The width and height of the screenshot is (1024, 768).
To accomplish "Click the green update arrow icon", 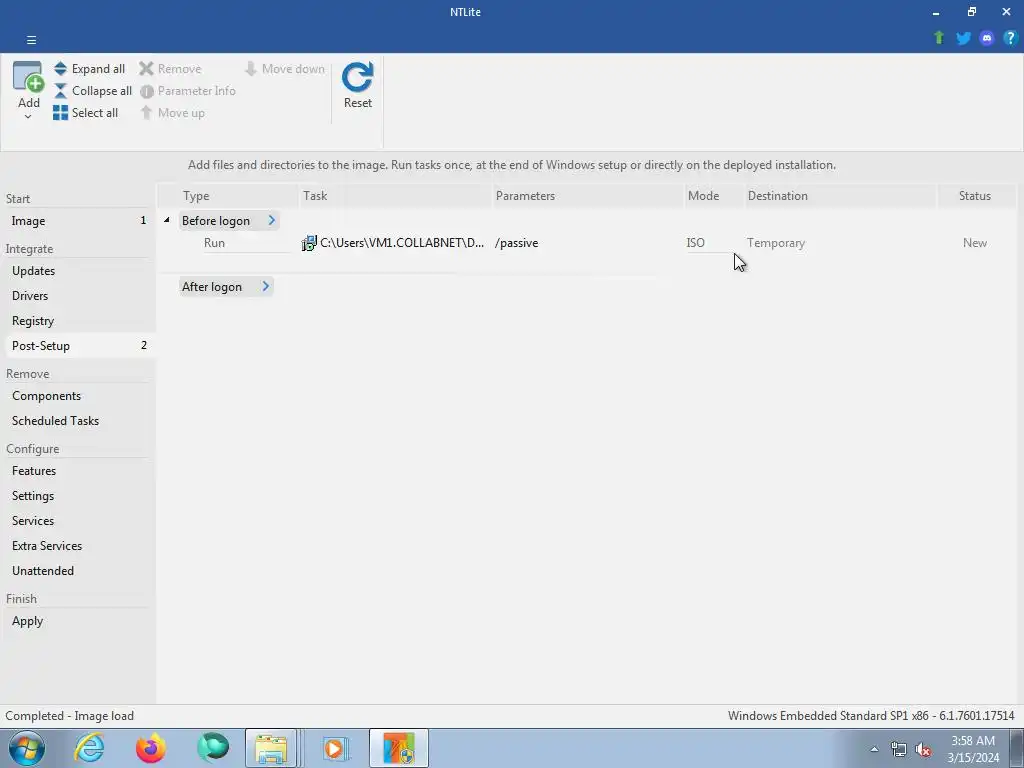I will click(x=938, y=38).
